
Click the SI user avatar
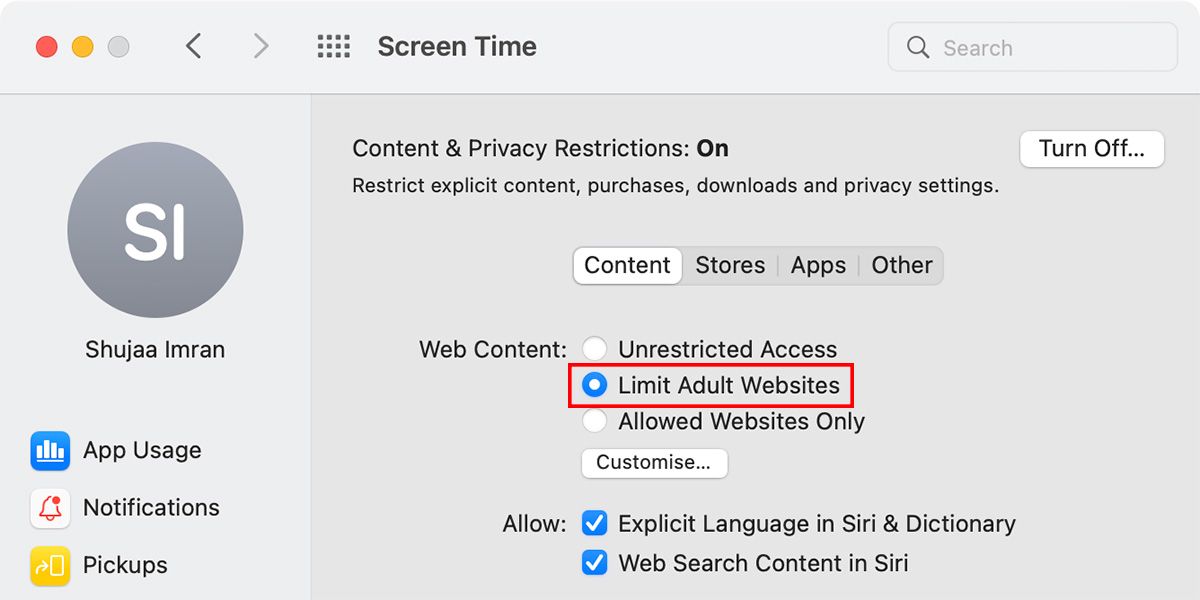click(155, 230)
